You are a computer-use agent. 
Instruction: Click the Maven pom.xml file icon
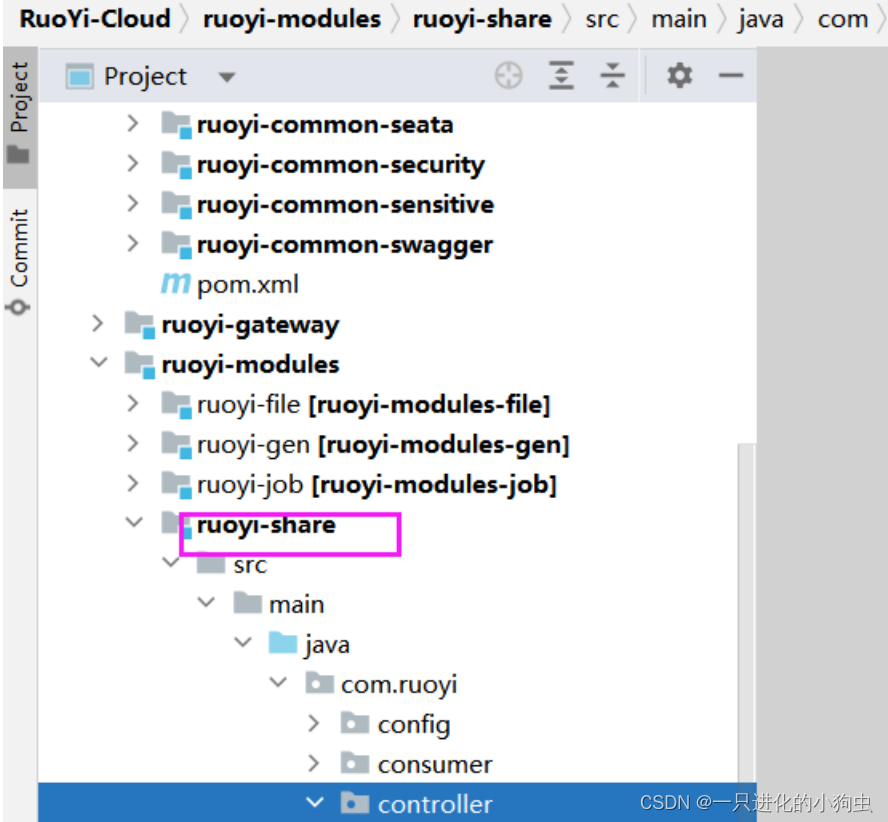(x=176, y=285)
